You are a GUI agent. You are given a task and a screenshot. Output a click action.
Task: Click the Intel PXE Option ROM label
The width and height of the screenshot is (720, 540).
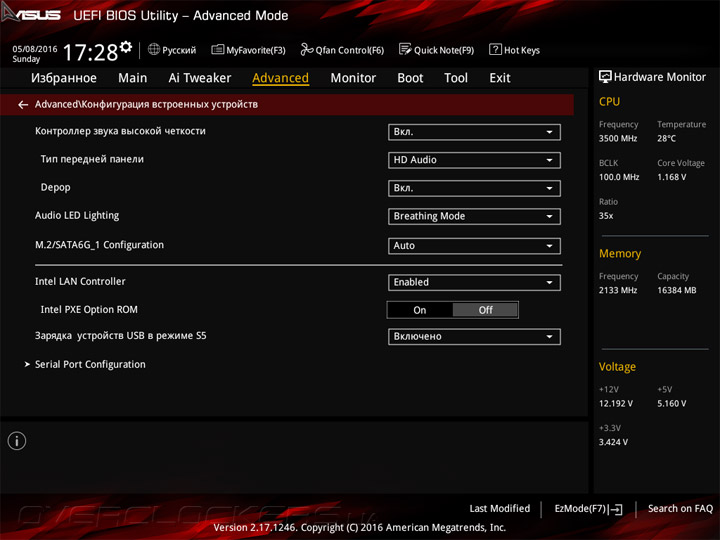point(89,309)
